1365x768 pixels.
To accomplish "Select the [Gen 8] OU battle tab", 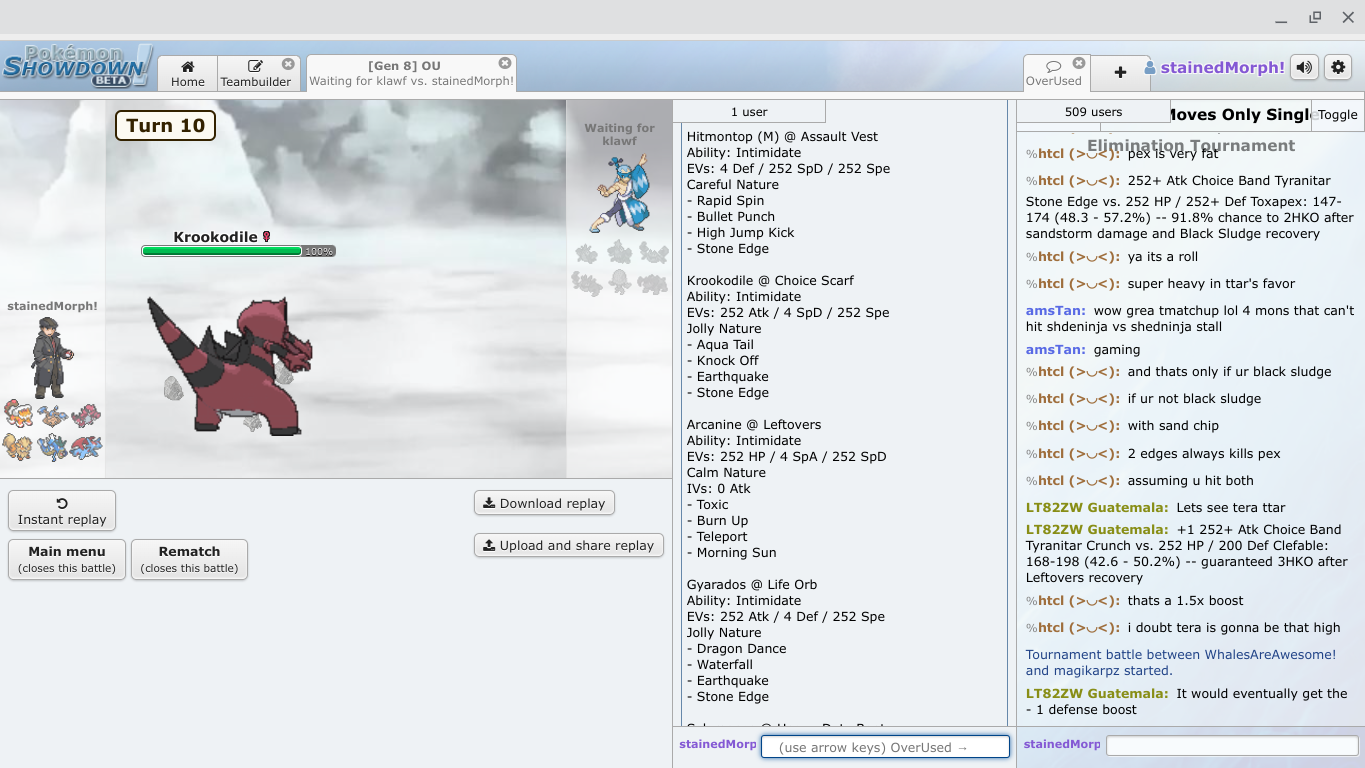I will [x=411, y=74].
